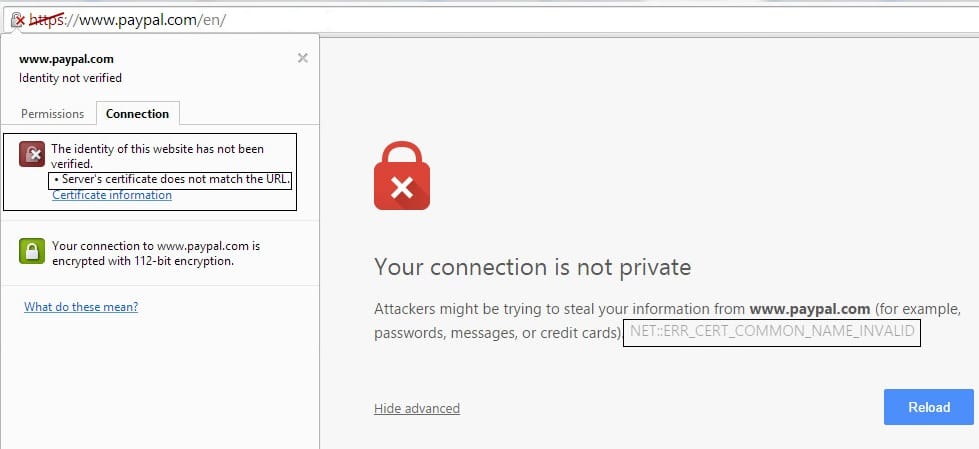979x449 pixels.
Task: Click the www.paypal.com popup heading
Action: [66, 59]
